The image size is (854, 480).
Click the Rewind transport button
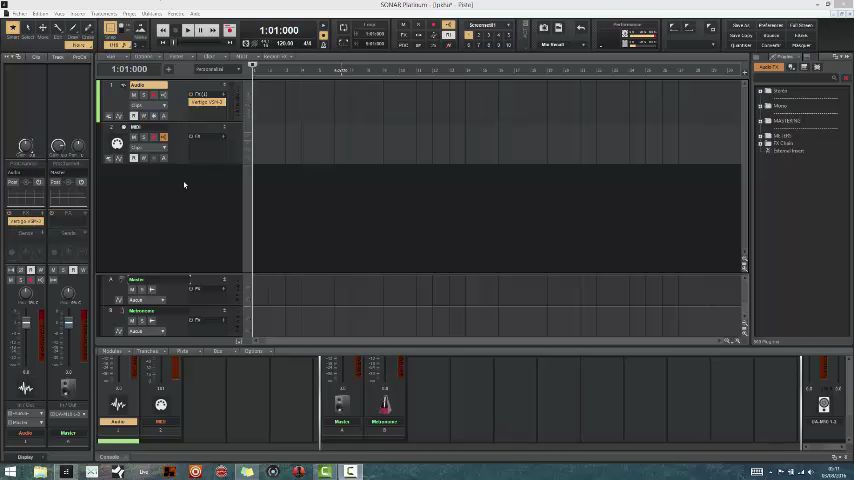(163, 31)
